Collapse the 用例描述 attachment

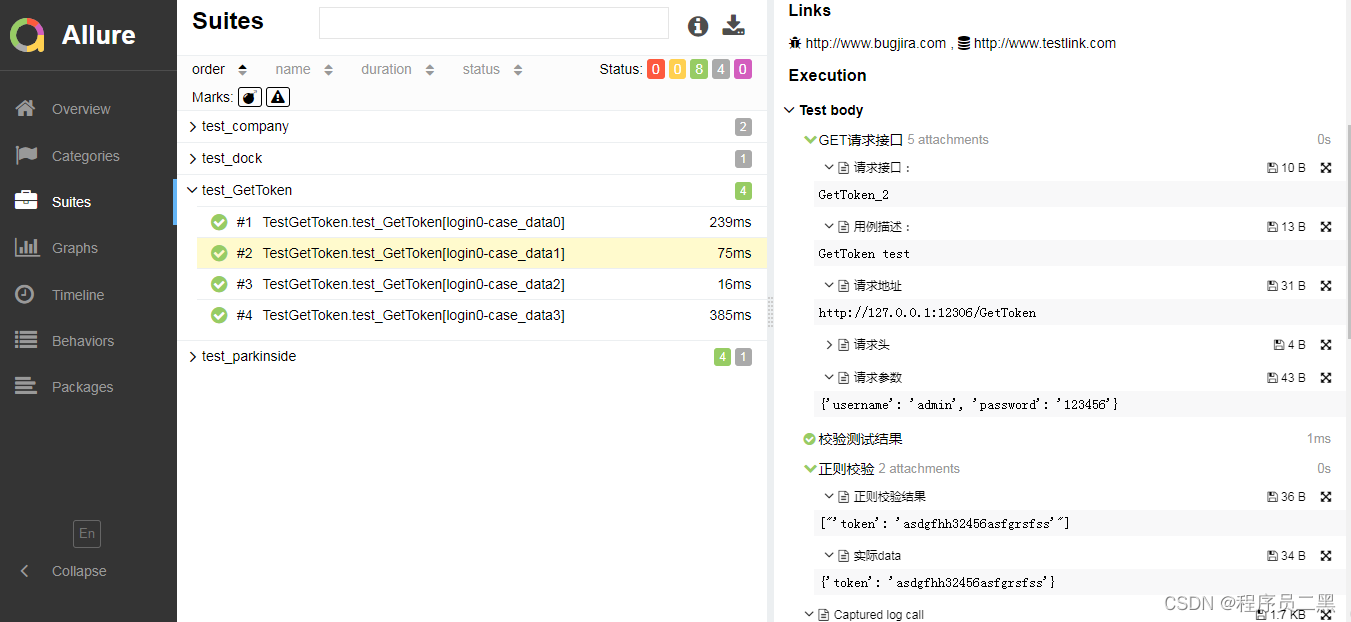tap(868, 227)
